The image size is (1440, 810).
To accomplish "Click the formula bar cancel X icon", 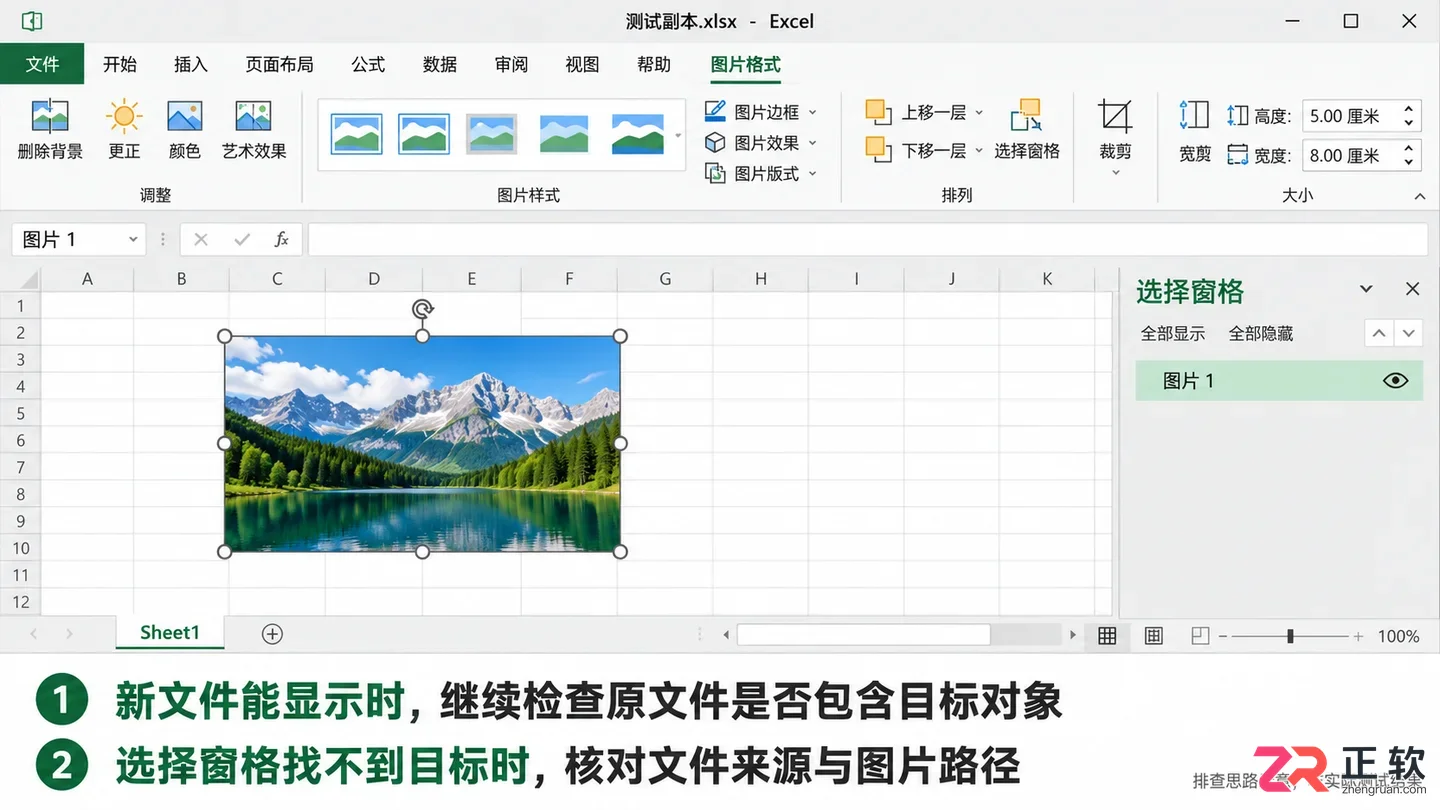I will pos(201,240).
